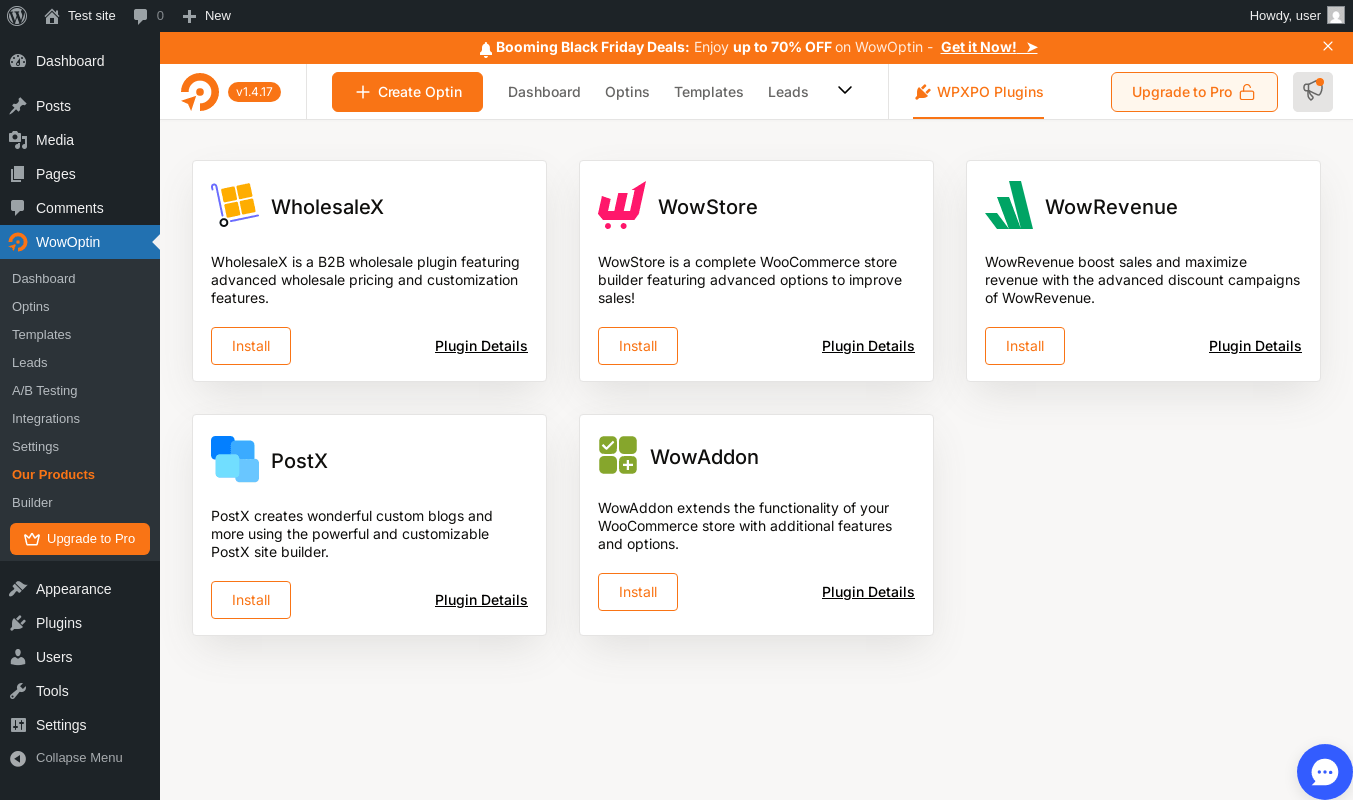
Task: Click the WowRevenue logo
Action: (1009, 205)
